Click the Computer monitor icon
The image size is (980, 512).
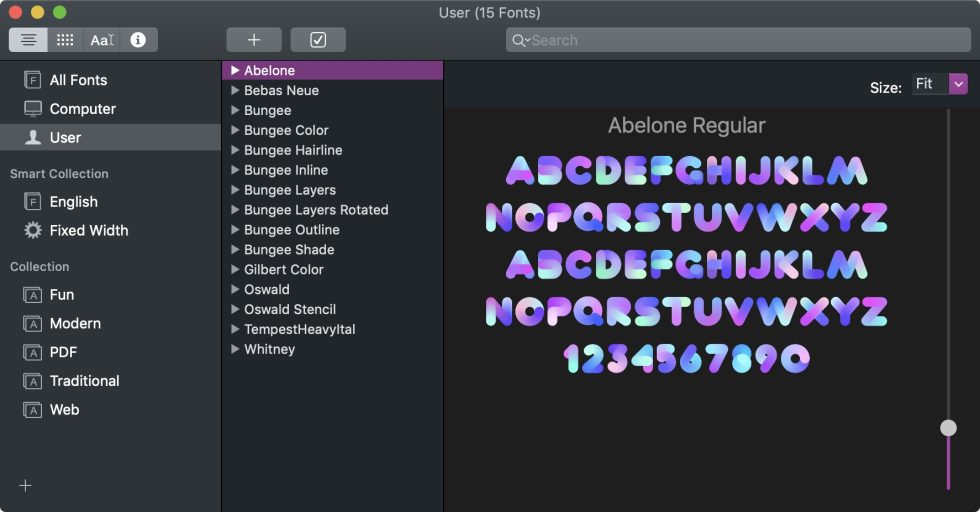click(32, 109)
